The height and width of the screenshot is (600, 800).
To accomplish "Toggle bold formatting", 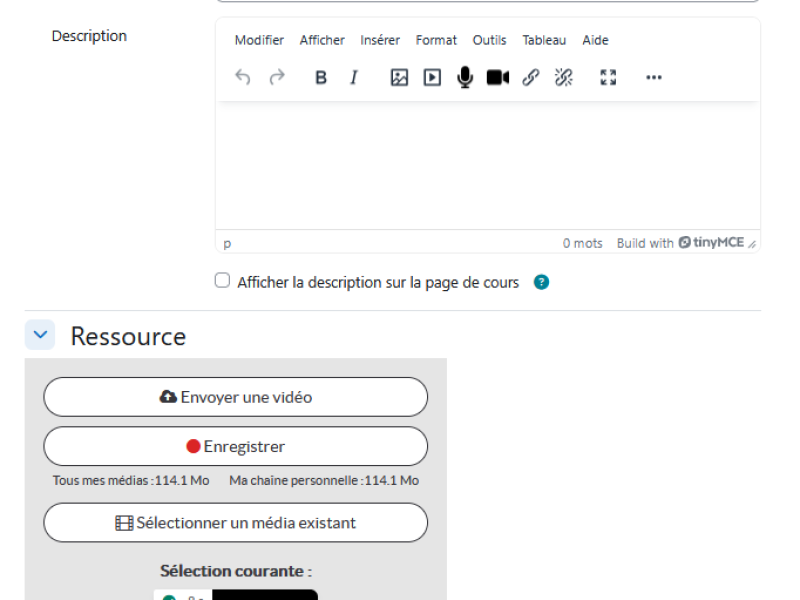I will [x=321, y=78].
